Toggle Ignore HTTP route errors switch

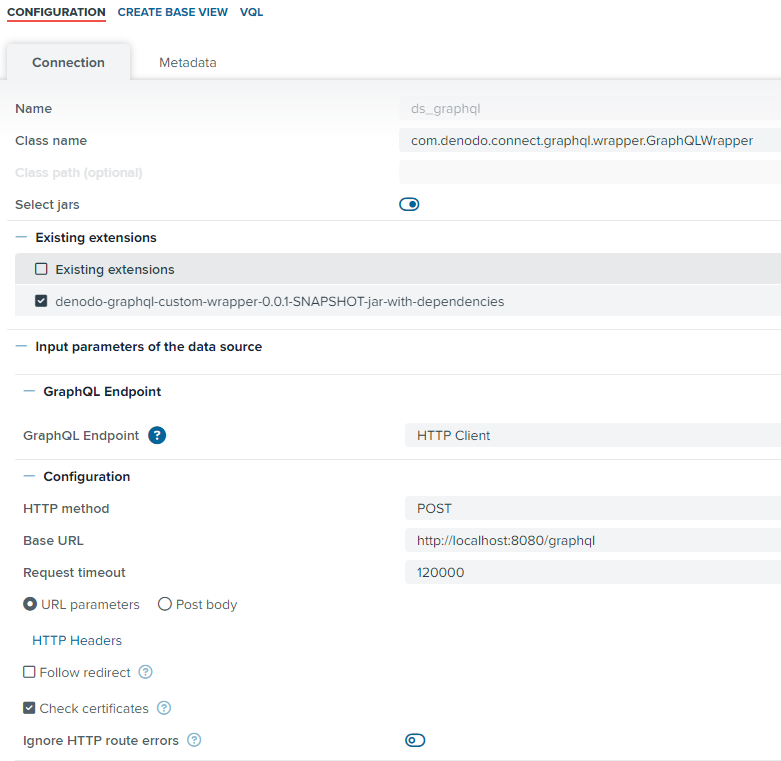point(415,740)
